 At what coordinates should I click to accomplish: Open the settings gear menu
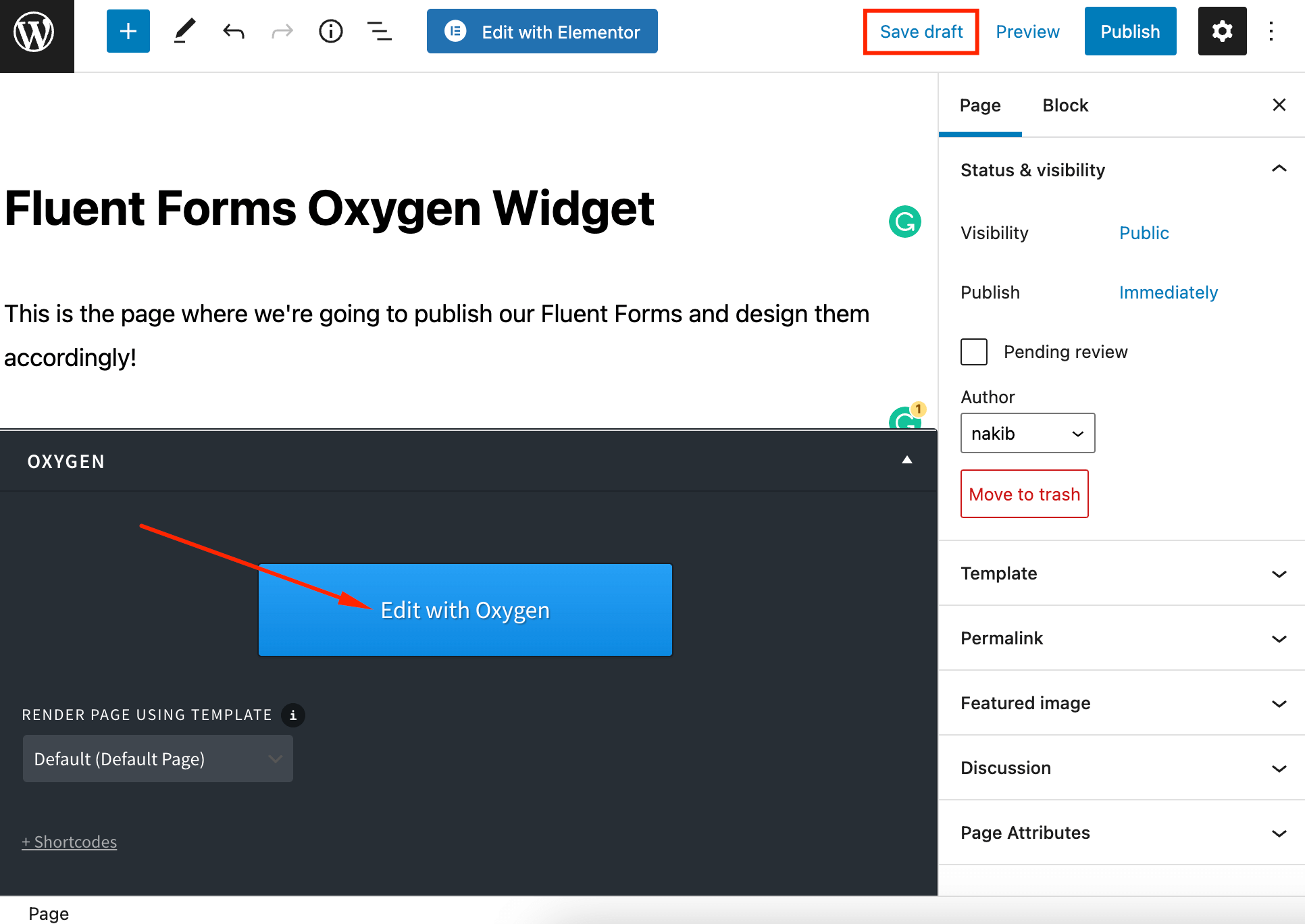click(x=1222, y=30)
